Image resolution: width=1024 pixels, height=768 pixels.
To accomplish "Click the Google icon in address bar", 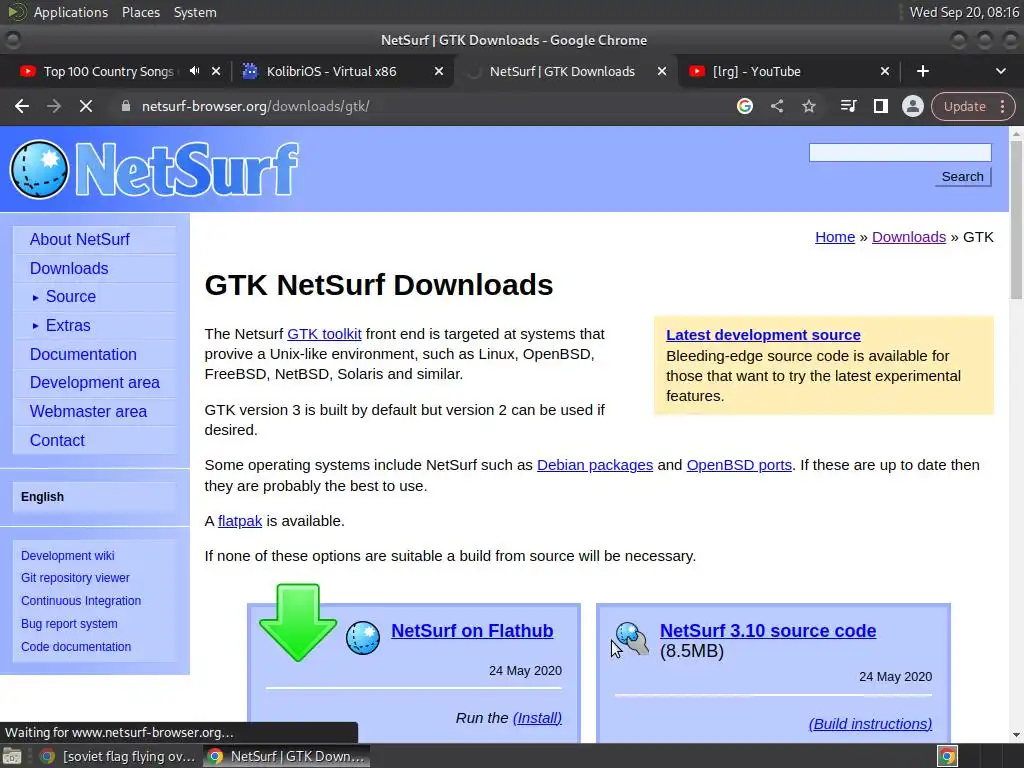I will click(744, 106).
